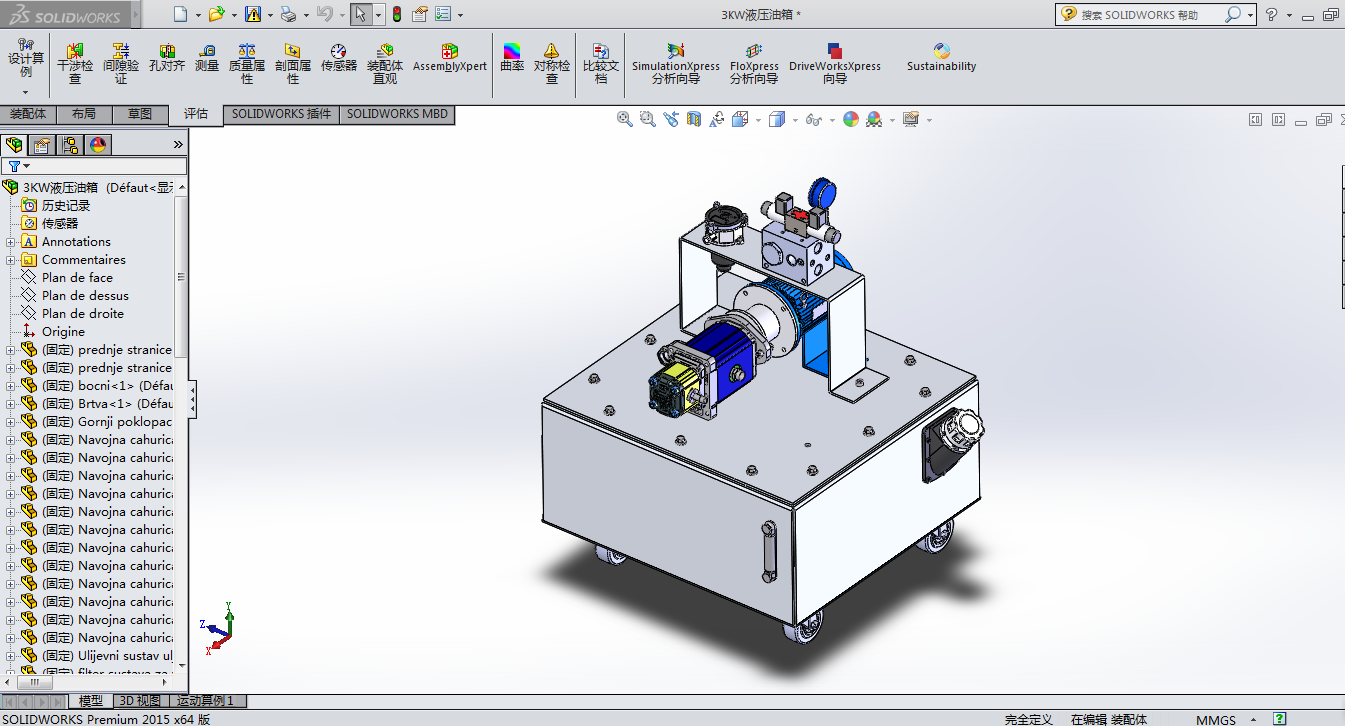Open the 传感器 sensor tool in ribbon
This screenshot has height=726, width=1345.
(339, 58)
